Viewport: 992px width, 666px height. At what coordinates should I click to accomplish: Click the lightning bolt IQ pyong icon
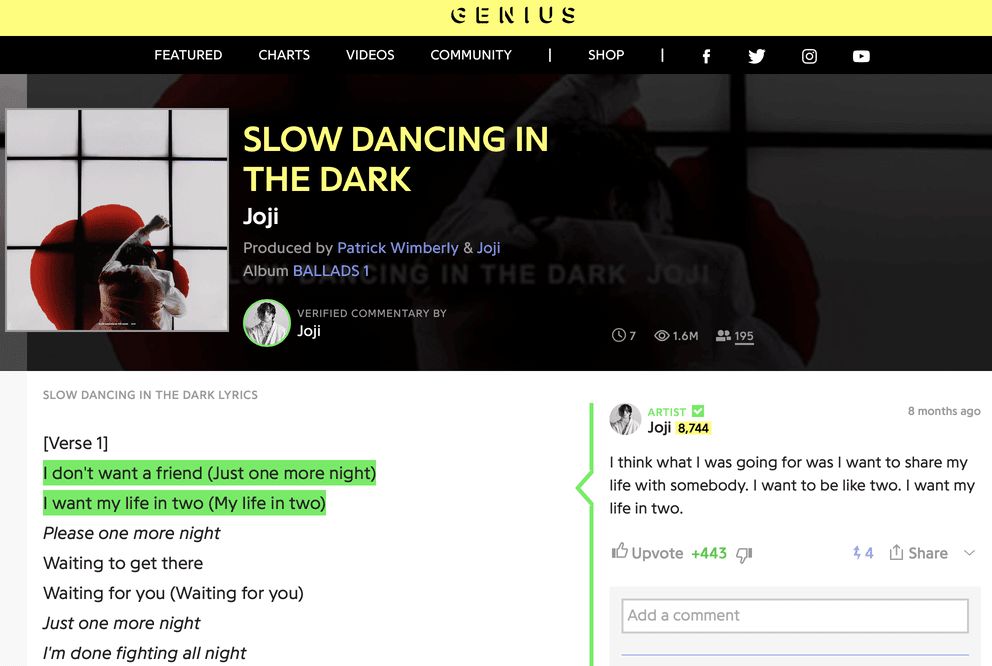tap(857, 553)
